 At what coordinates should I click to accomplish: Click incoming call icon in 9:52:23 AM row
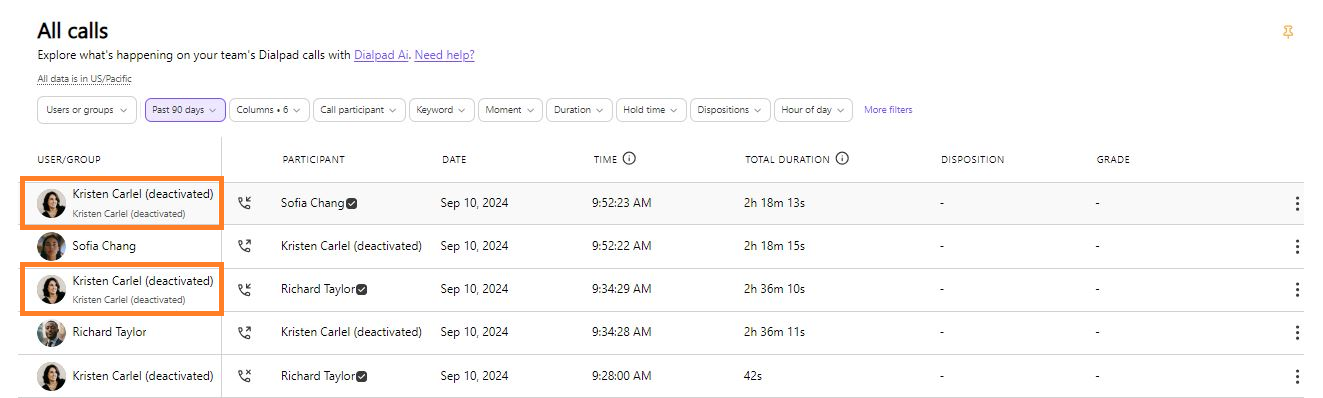(244, 203)
